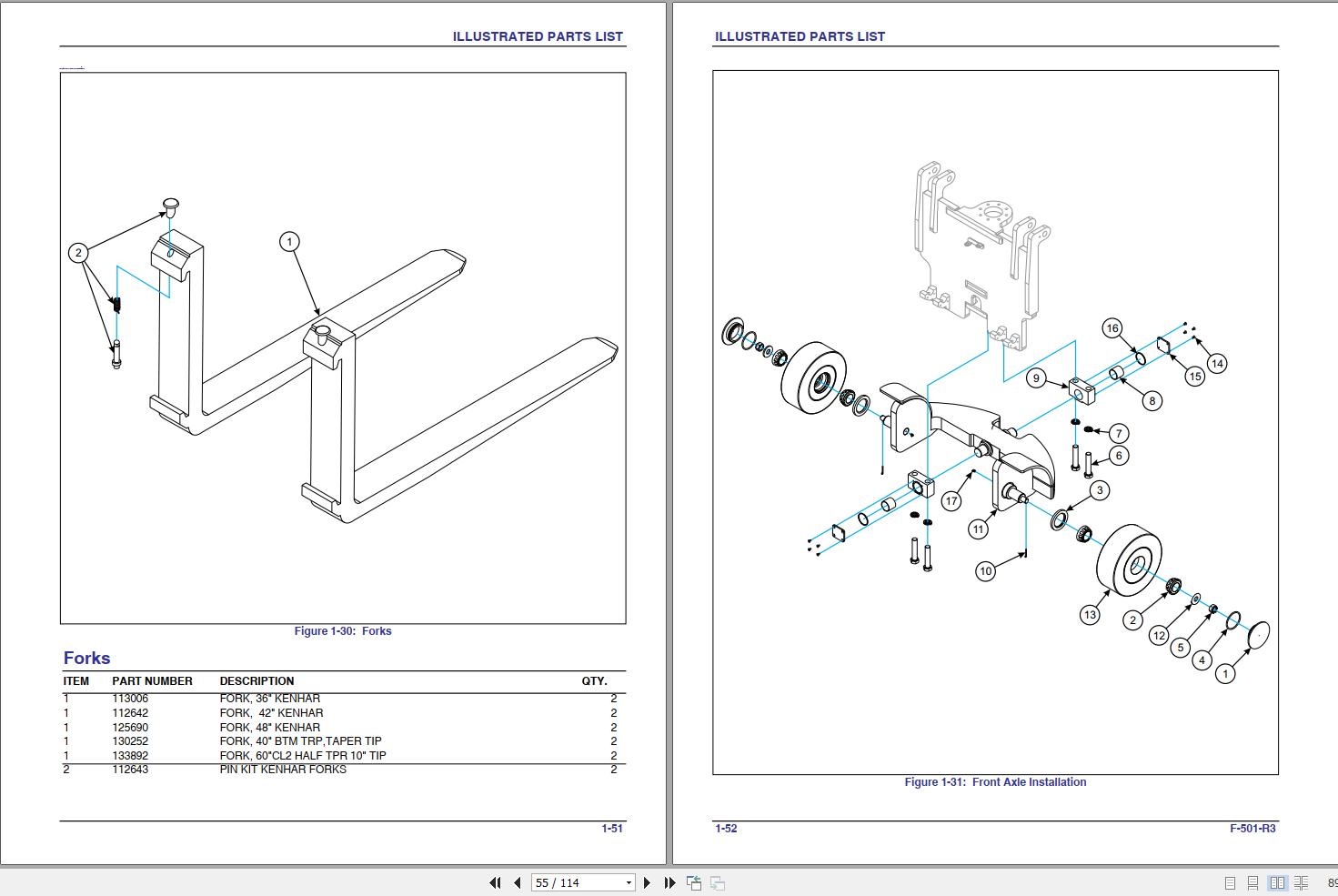Click part number 112642
The image size is (1338, 896).
[x=130, y=713]
